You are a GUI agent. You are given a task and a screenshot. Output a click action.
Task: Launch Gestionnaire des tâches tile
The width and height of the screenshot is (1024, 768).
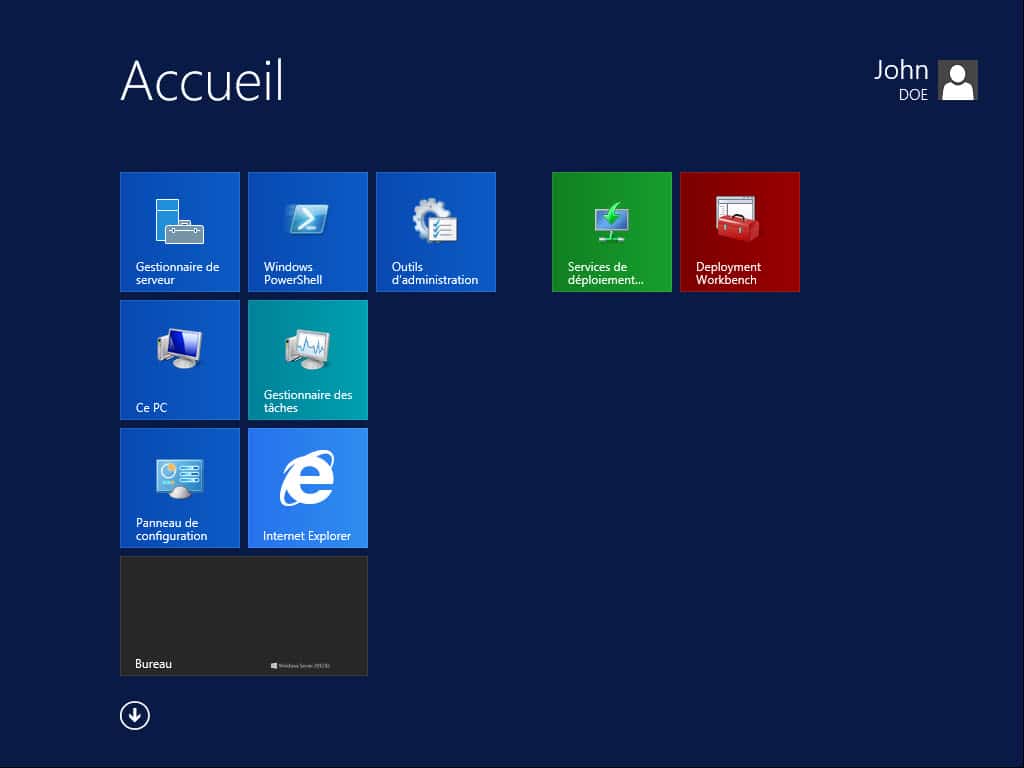[308, 360]
